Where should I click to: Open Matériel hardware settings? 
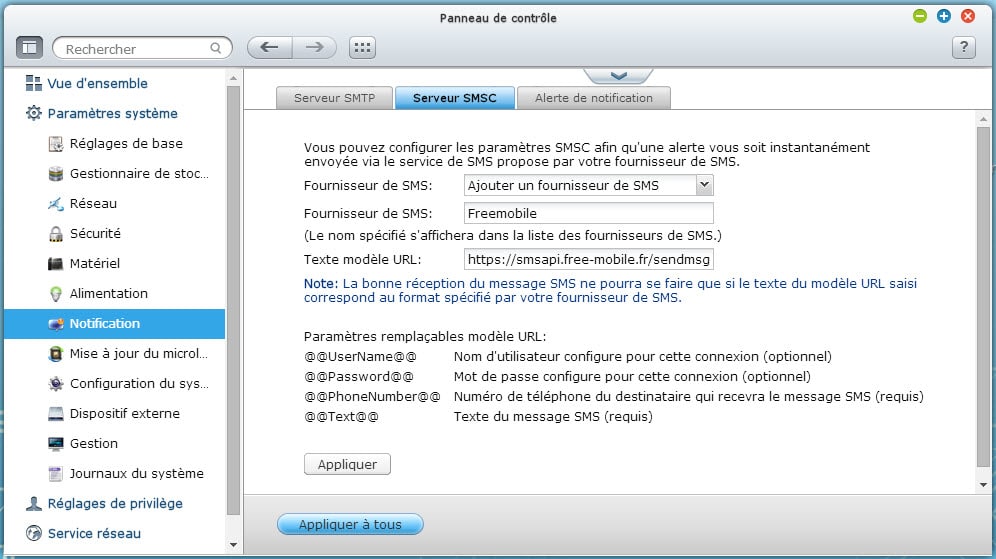point(57,264)
